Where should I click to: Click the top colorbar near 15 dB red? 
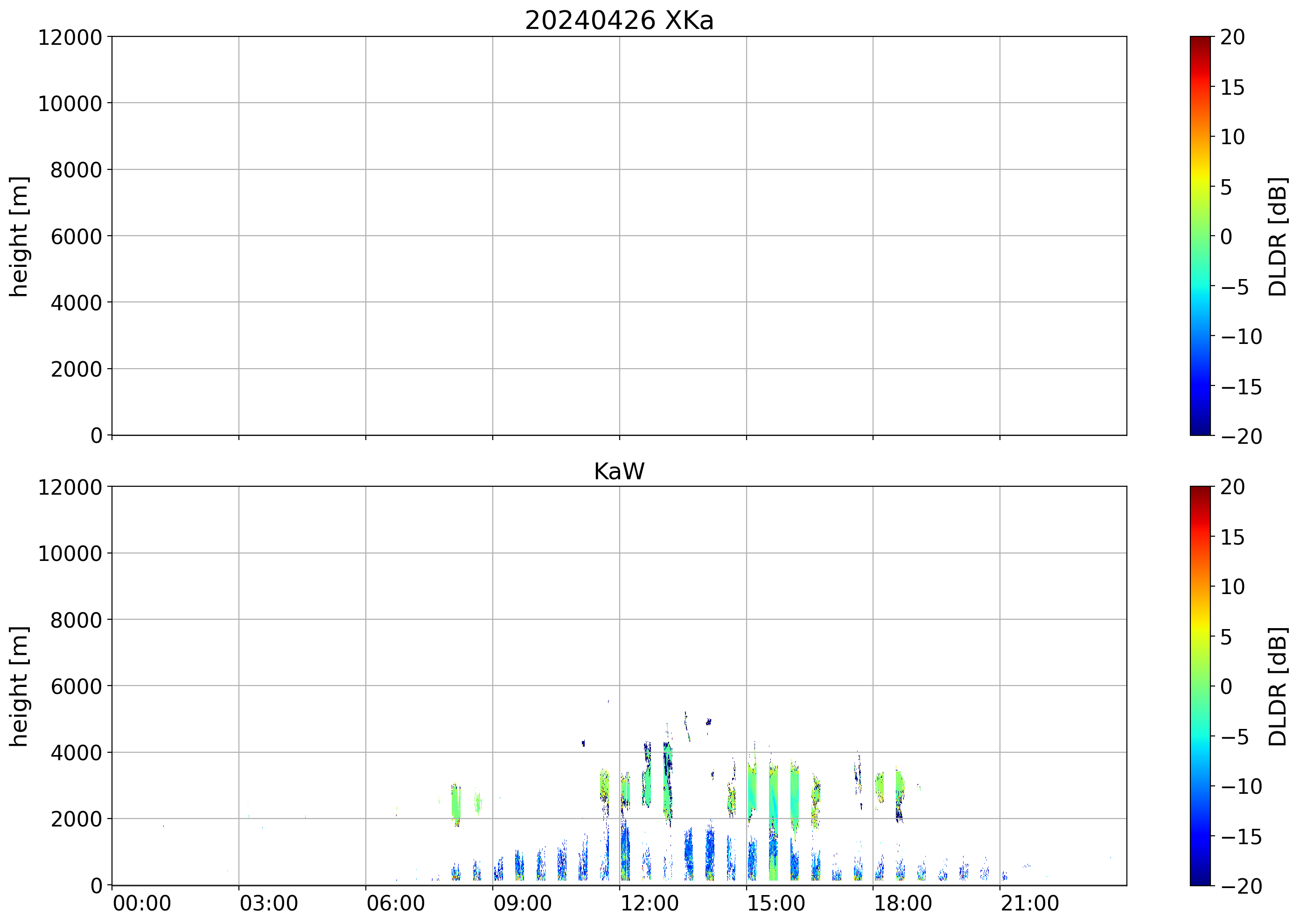[1200, 87]
